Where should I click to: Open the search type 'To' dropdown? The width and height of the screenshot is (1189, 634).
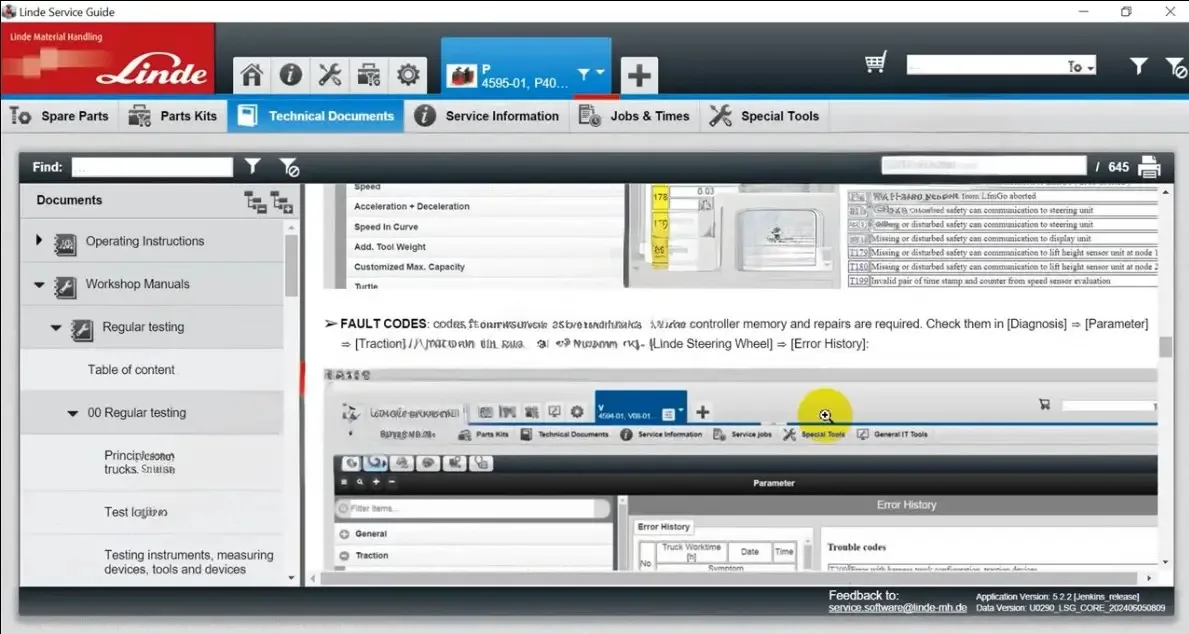[x=1081, y=67]
